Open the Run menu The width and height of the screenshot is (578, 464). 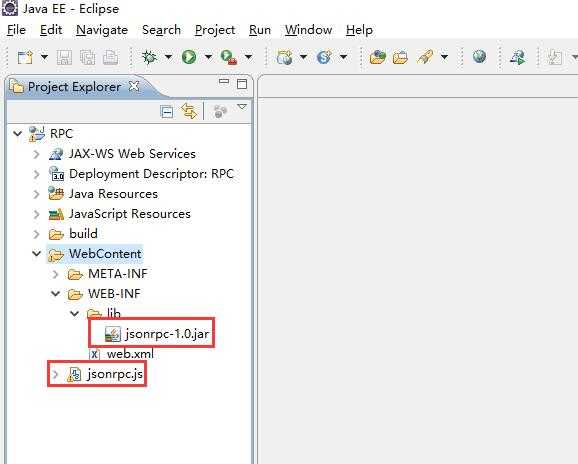[260, 30]
